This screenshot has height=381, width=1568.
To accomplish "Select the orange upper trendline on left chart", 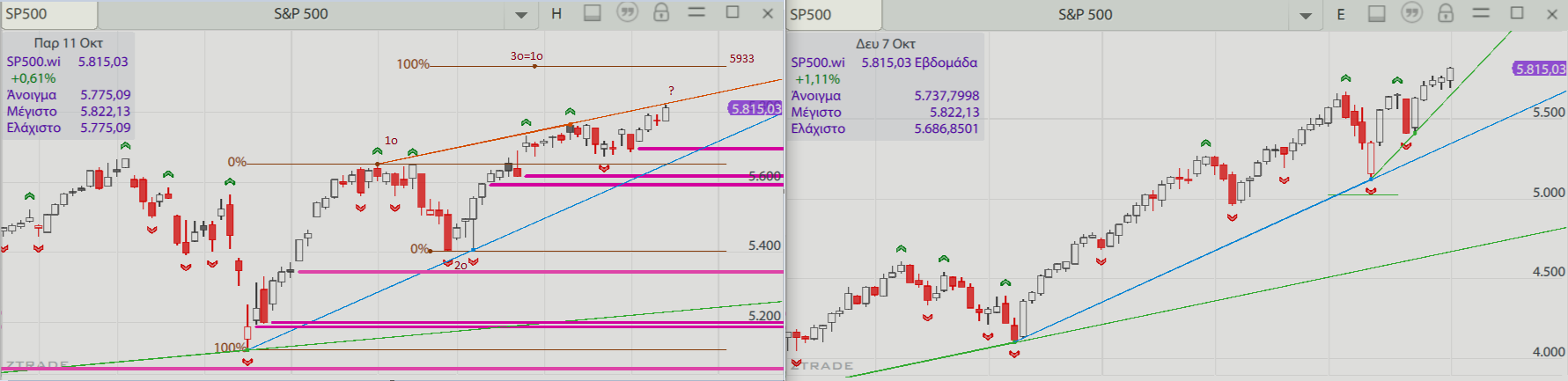I will pos(581,122).
